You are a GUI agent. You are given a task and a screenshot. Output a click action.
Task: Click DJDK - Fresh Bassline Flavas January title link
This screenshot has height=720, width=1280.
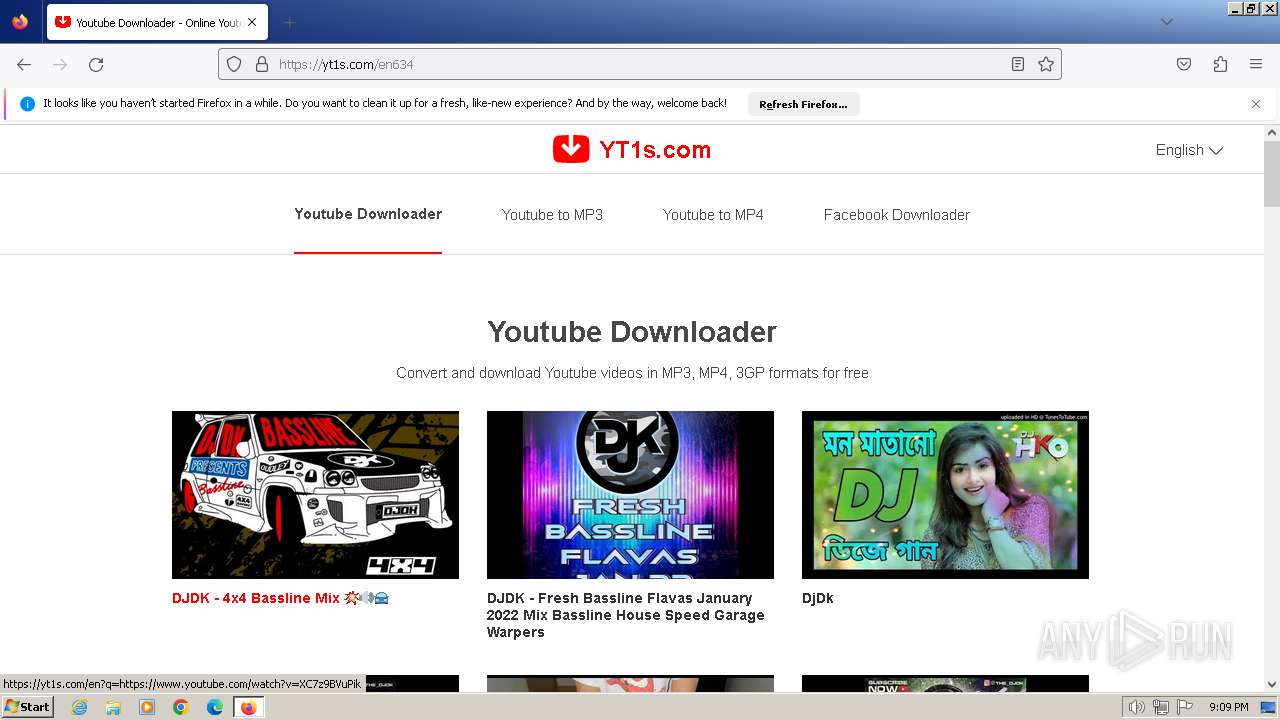(626, 615)
